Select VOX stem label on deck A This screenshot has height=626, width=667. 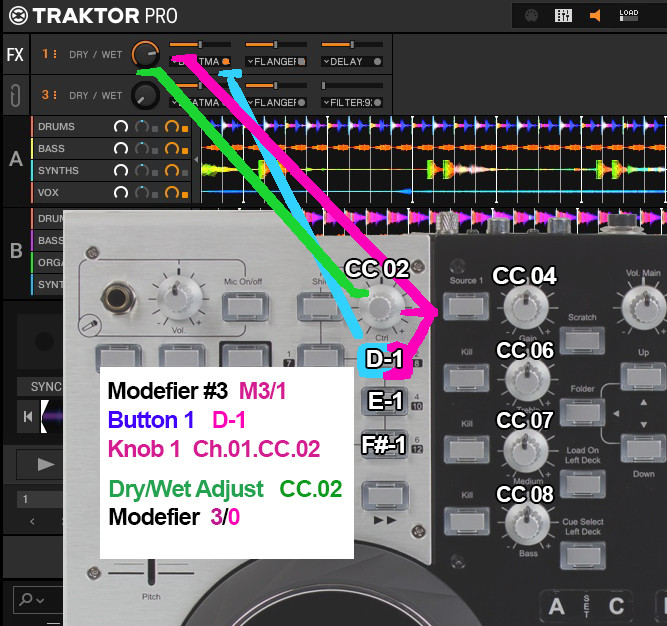(48, 193)
